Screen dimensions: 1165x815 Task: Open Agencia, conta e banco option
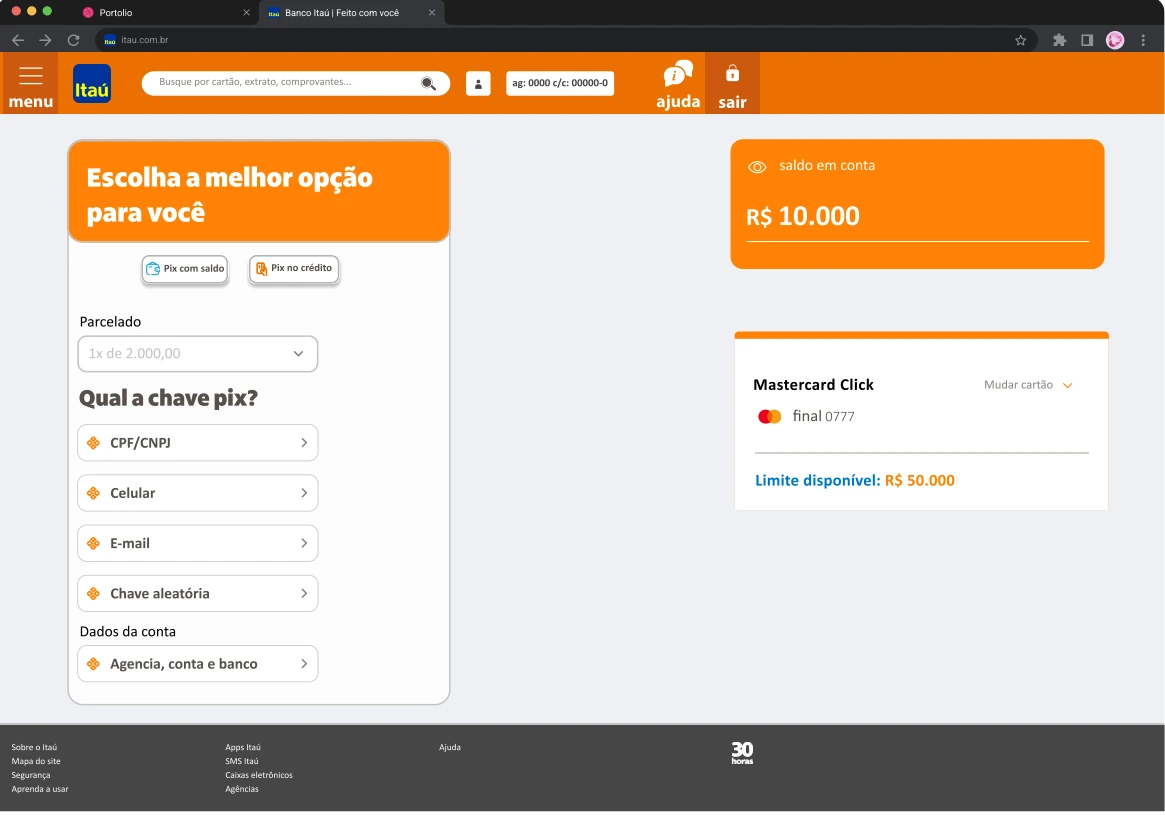[x=198, y=664]
